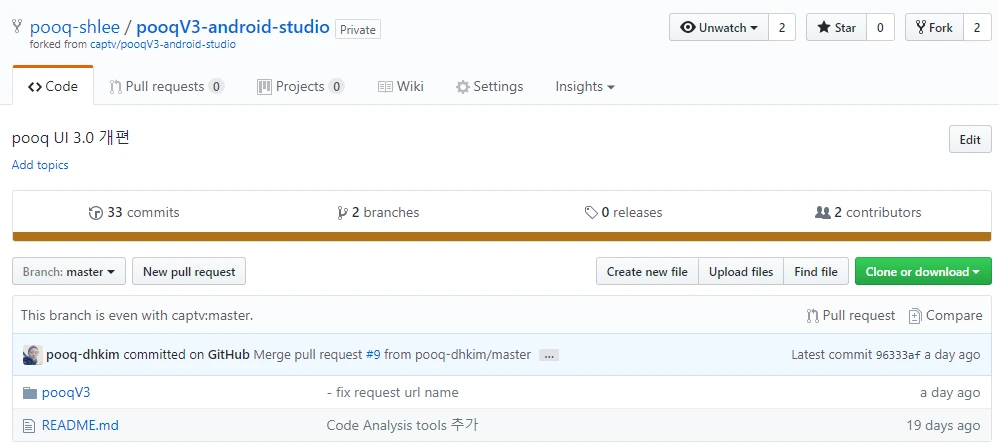Switch to the Pull requests tab
Image resolution: width=999 pixels, height=447 pixels.
click(166, 87)
